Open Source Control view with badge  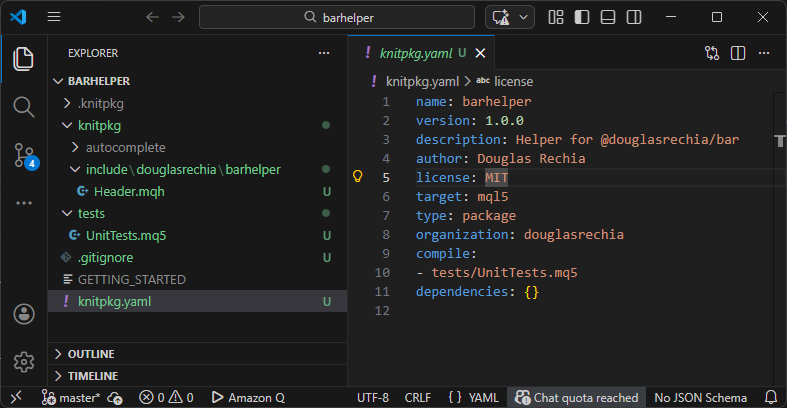coord(24,155)
